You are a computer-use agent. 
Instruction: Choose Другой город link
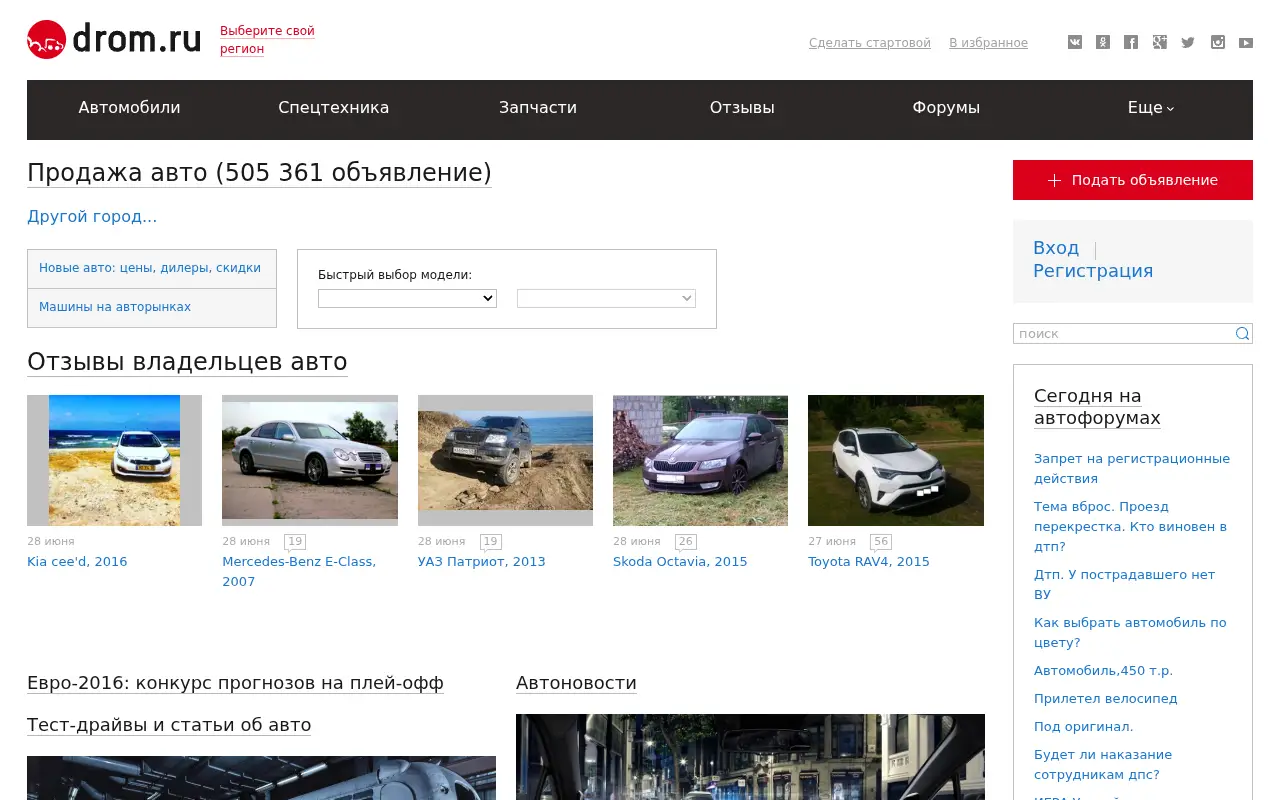(x=92, y=217)
